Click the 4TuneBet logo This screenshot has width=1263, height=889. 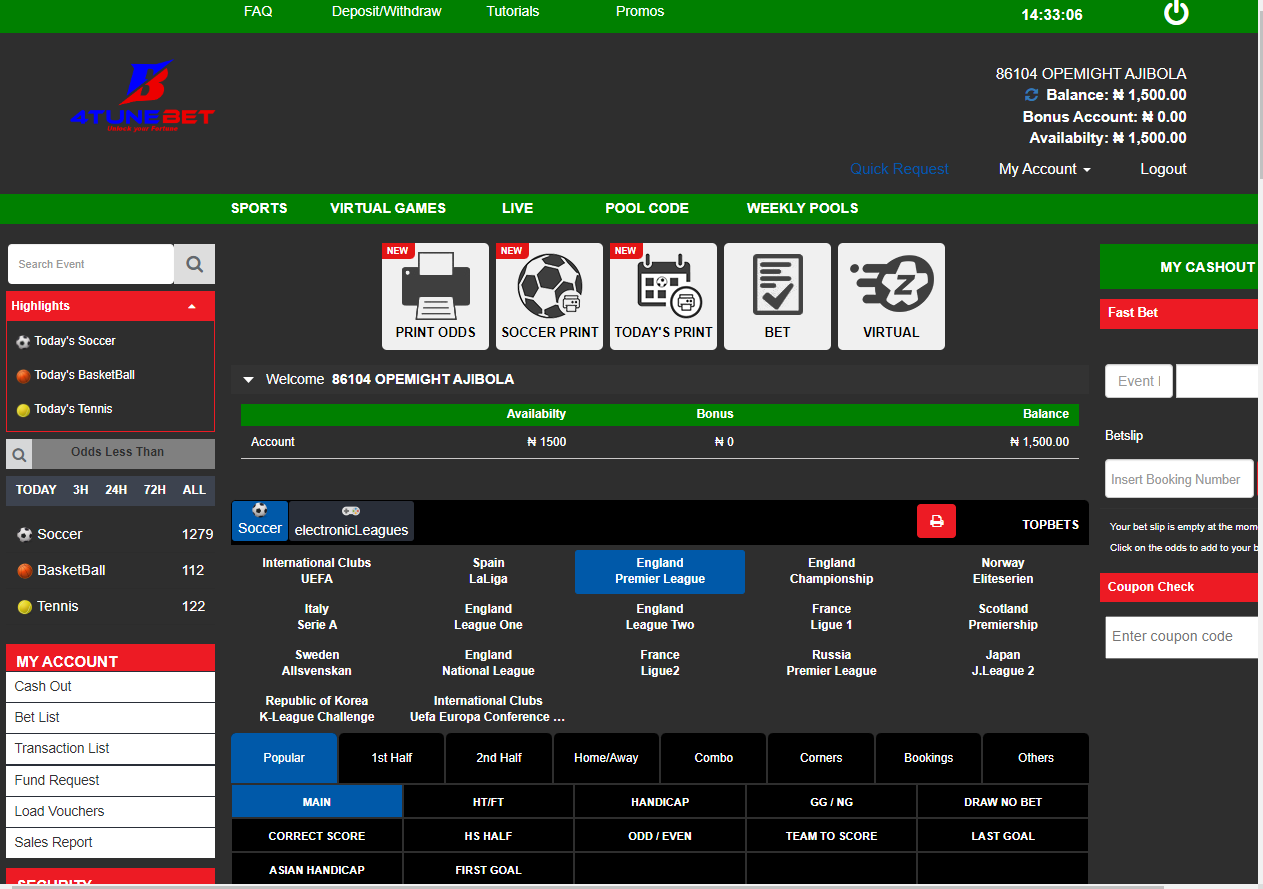click(142, 97)
